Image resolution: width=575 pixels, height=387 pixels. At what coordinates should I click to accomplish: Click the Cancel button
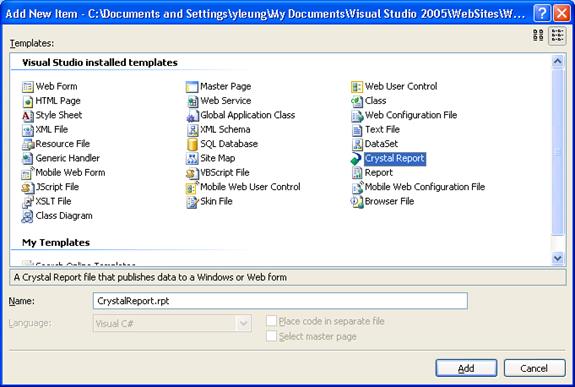point(534,368)
